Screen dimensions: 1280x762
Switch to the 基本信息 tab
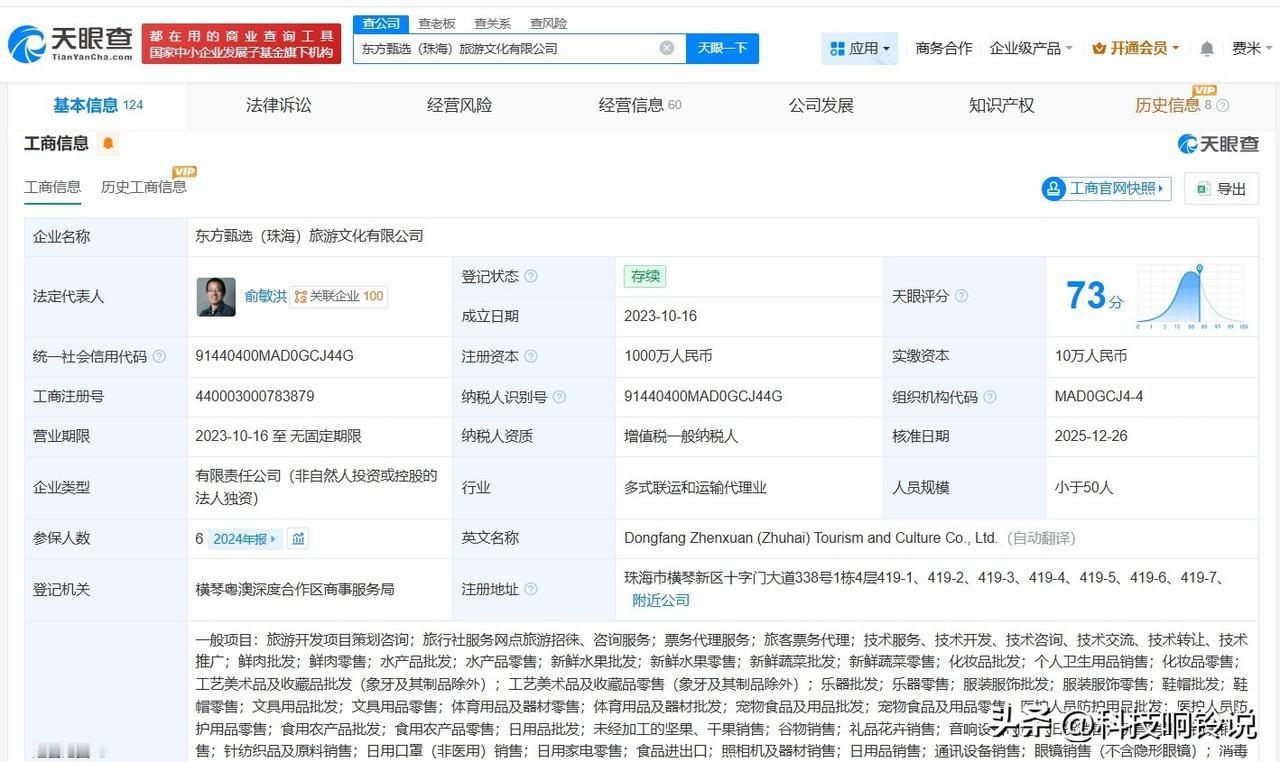(98, 106)
